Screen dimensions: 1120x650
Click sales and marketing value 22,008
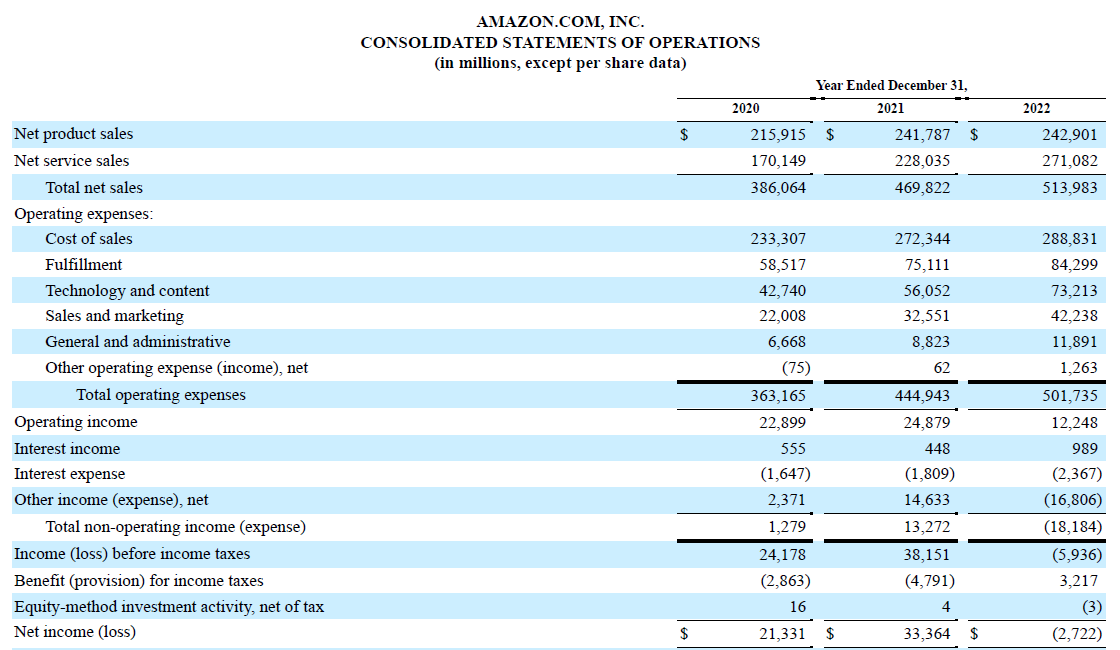coord(782,316)
